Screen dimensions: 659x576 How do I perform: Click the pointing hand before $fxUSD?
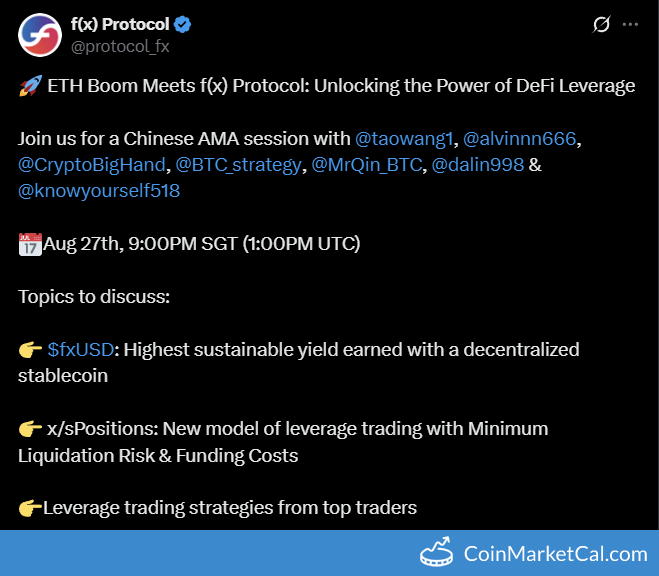pyautogui.click(x=30, y=350)
